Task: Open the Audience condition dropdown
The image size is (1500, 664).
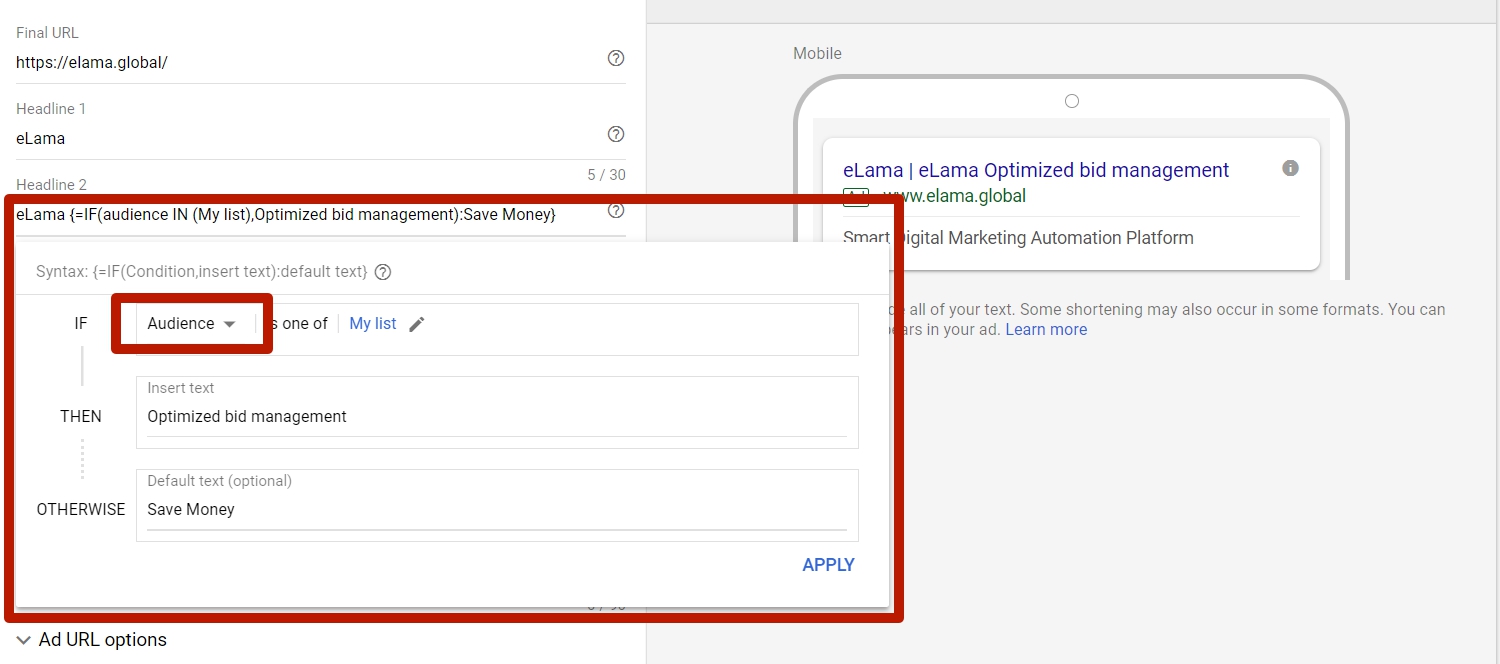Action: 191,324
